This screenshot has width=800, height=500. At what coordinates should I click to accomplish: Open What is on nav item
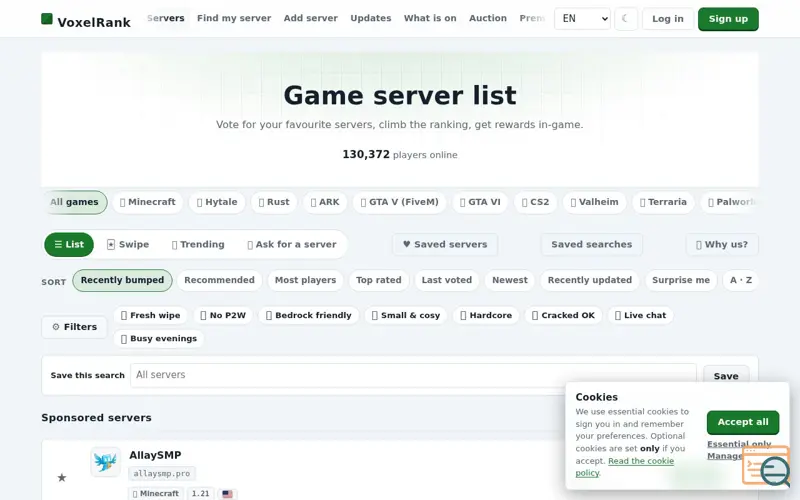click(430, 18)
